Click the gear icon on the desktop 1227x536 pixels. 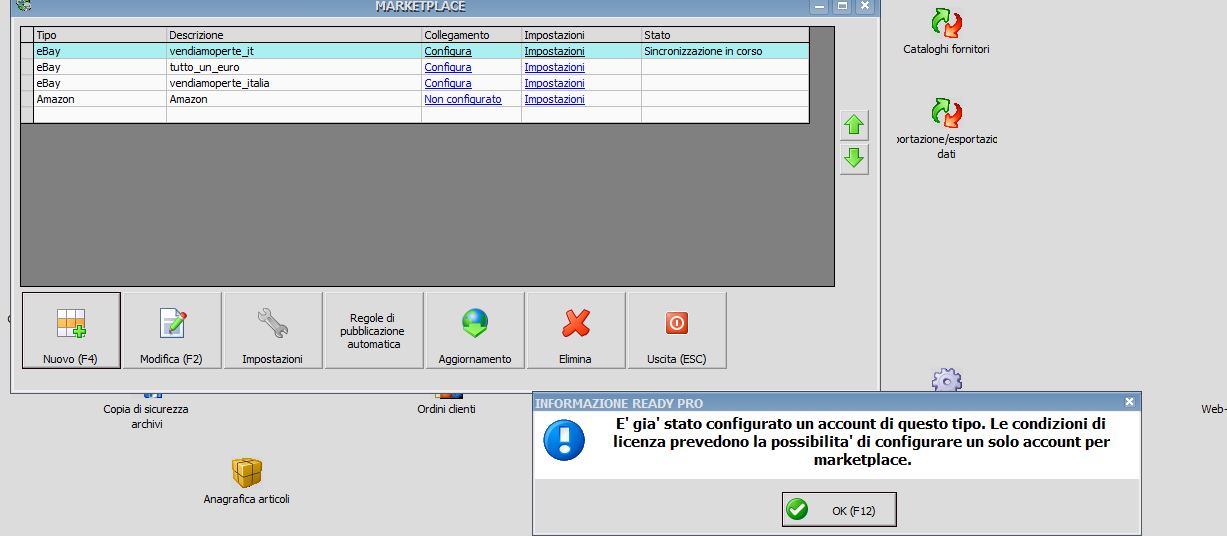click(946, 381)
